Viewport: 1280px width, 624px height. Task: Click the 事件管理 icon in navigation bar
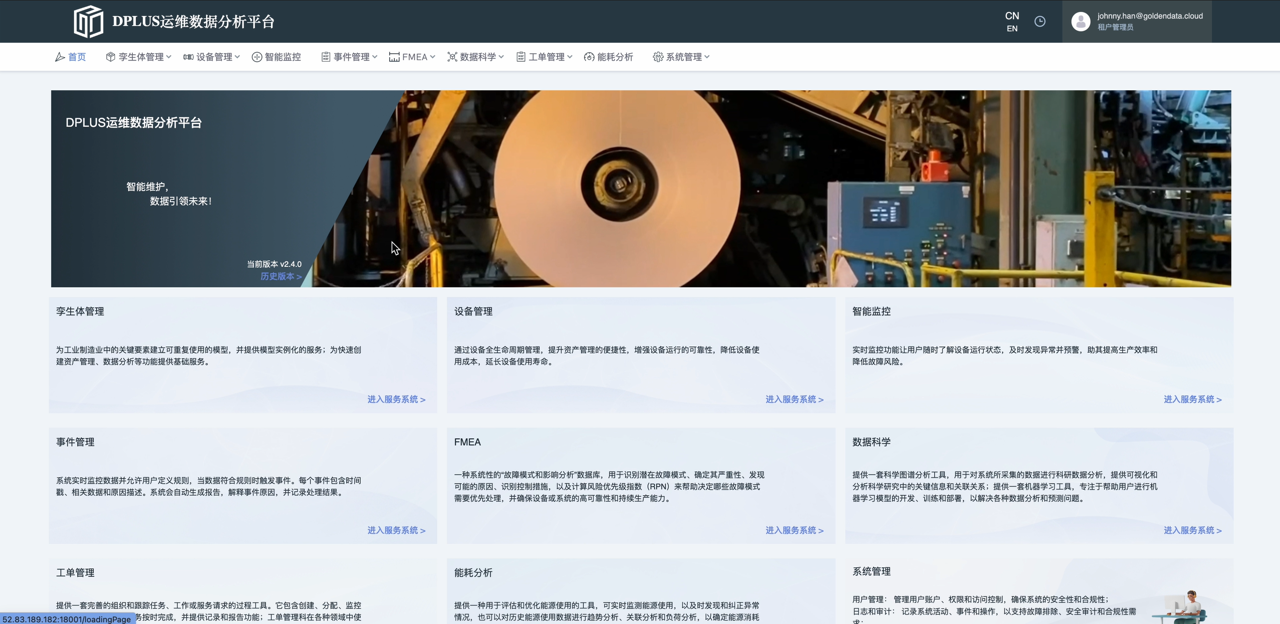pyautogui.click(x=326, y=57)
